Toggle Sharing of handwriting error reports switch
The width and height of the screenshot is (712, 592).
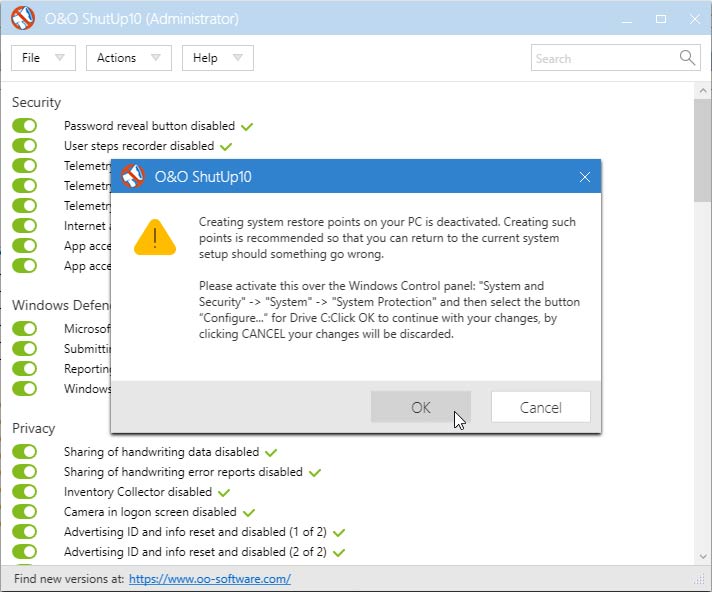(x=25, y=472)
